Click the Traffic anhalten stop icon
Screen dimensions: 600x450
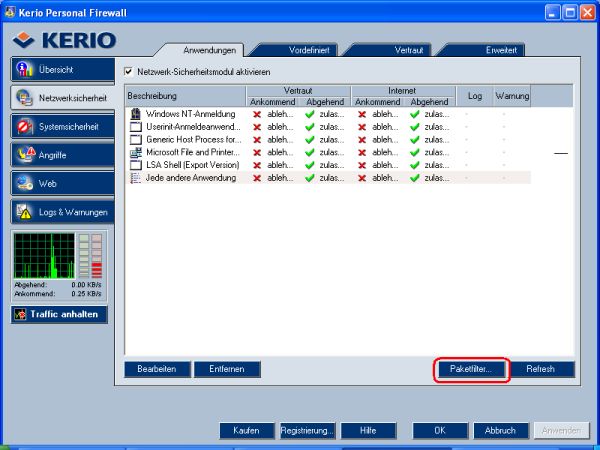pos(20,314)
